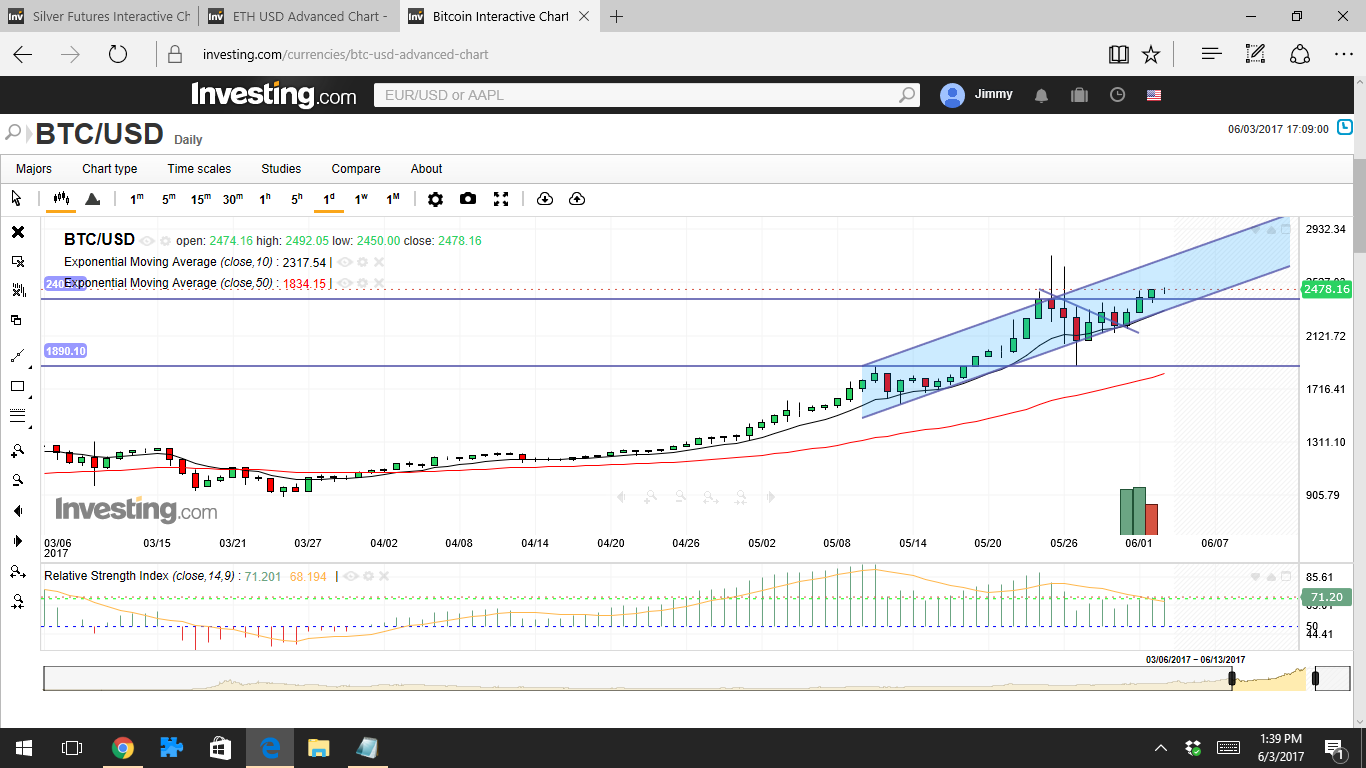The height and width of the screenshot is (768, 1366).
Task: Take a chart snapshot with camera icon
Action: tap(468, 199)
